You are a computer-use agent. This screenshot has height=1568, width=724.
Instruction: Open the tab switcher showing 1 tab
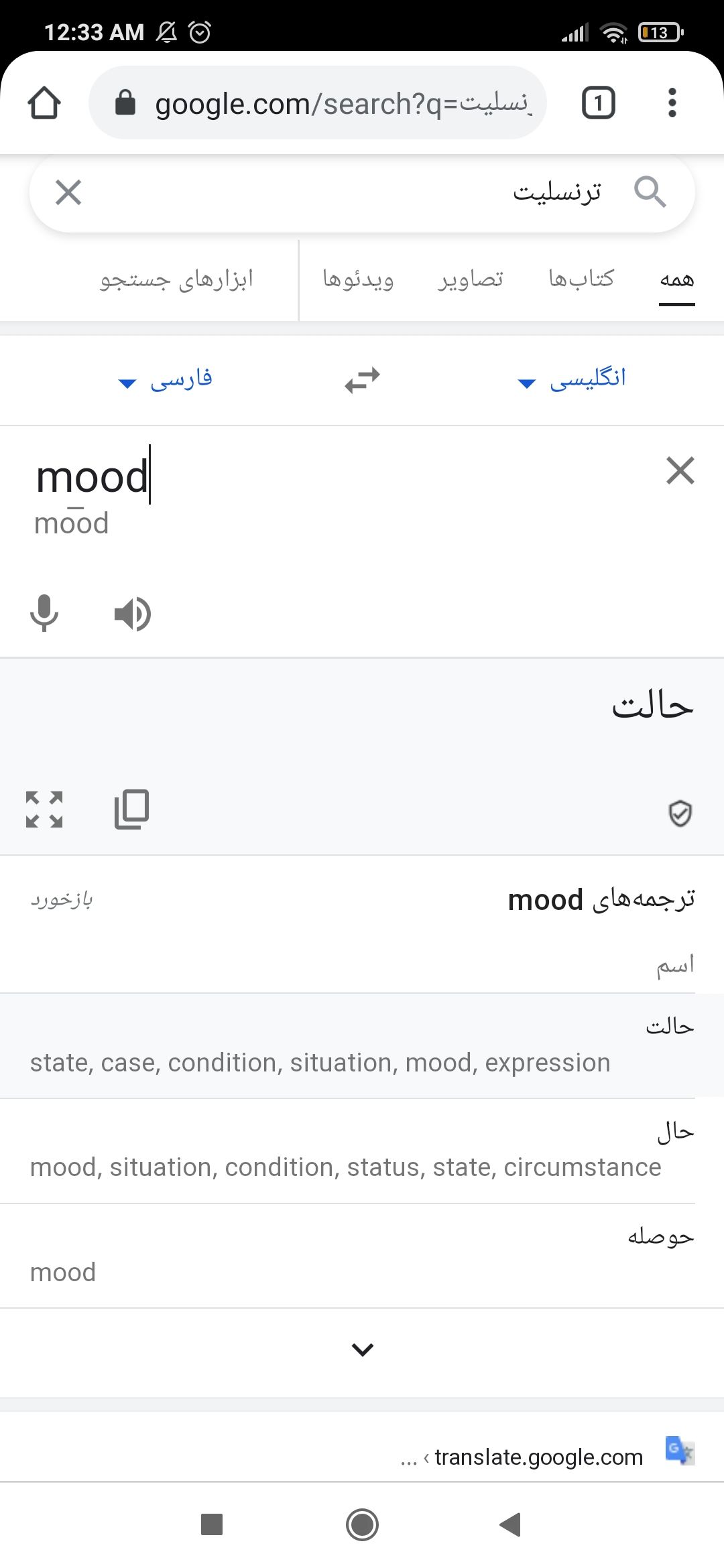pyautogui.click(x=598, y=103)
